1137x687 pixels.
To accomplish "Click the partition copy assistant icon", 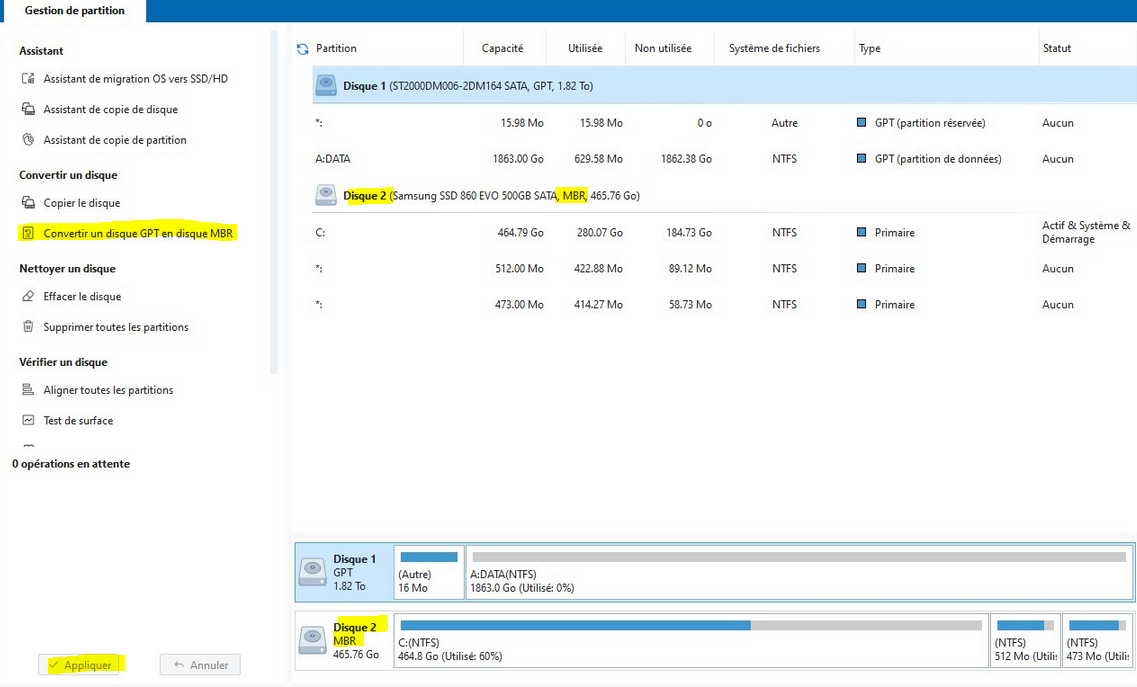I will point(28,139).
